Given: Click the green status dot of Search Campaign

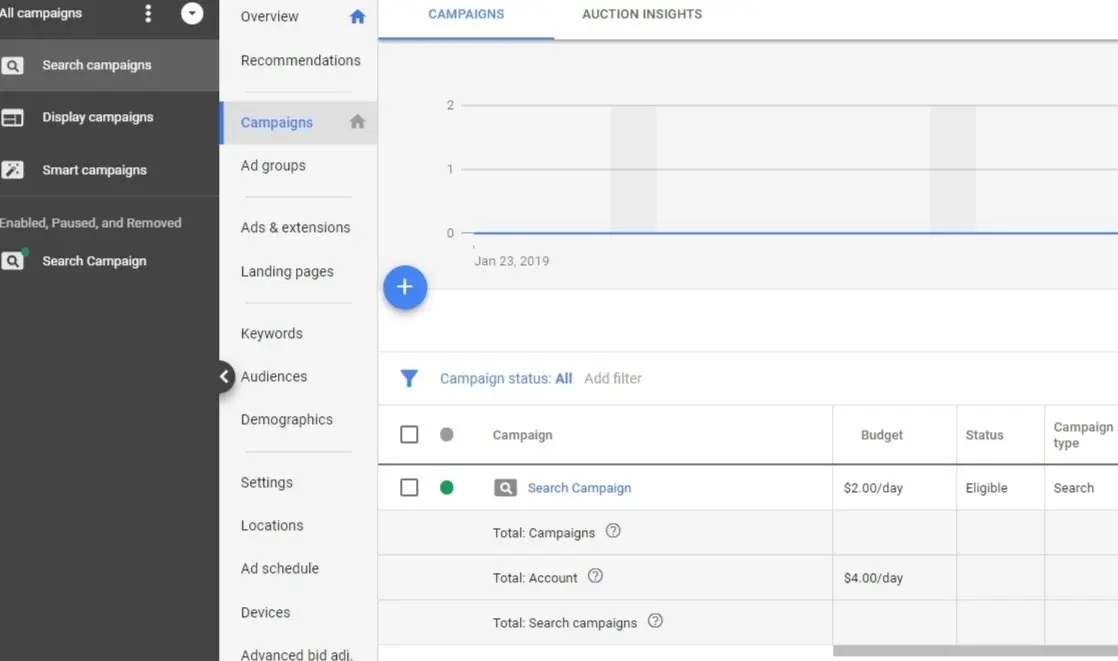Looking at the screenshot, I should click(446, 488).
